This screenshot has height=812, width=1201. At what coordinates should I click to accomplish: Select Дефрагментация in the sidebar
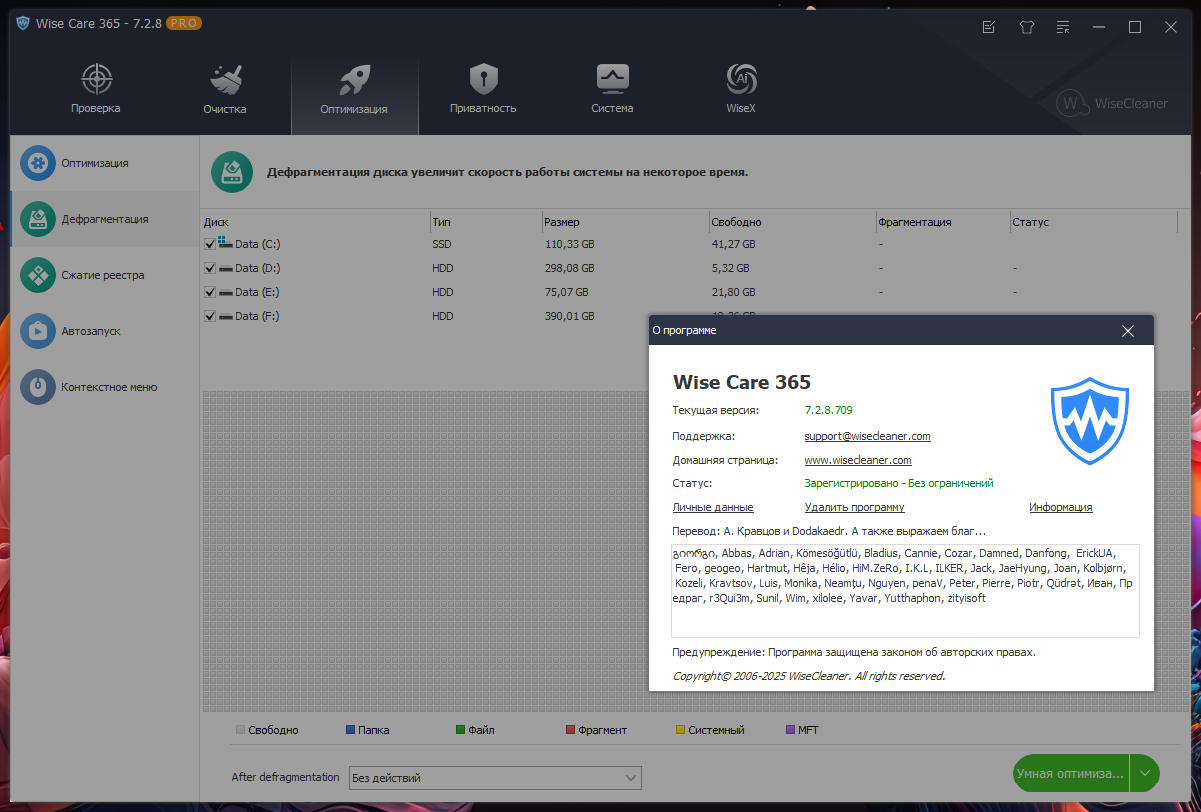pyautogui.click(x=105, y=219)
